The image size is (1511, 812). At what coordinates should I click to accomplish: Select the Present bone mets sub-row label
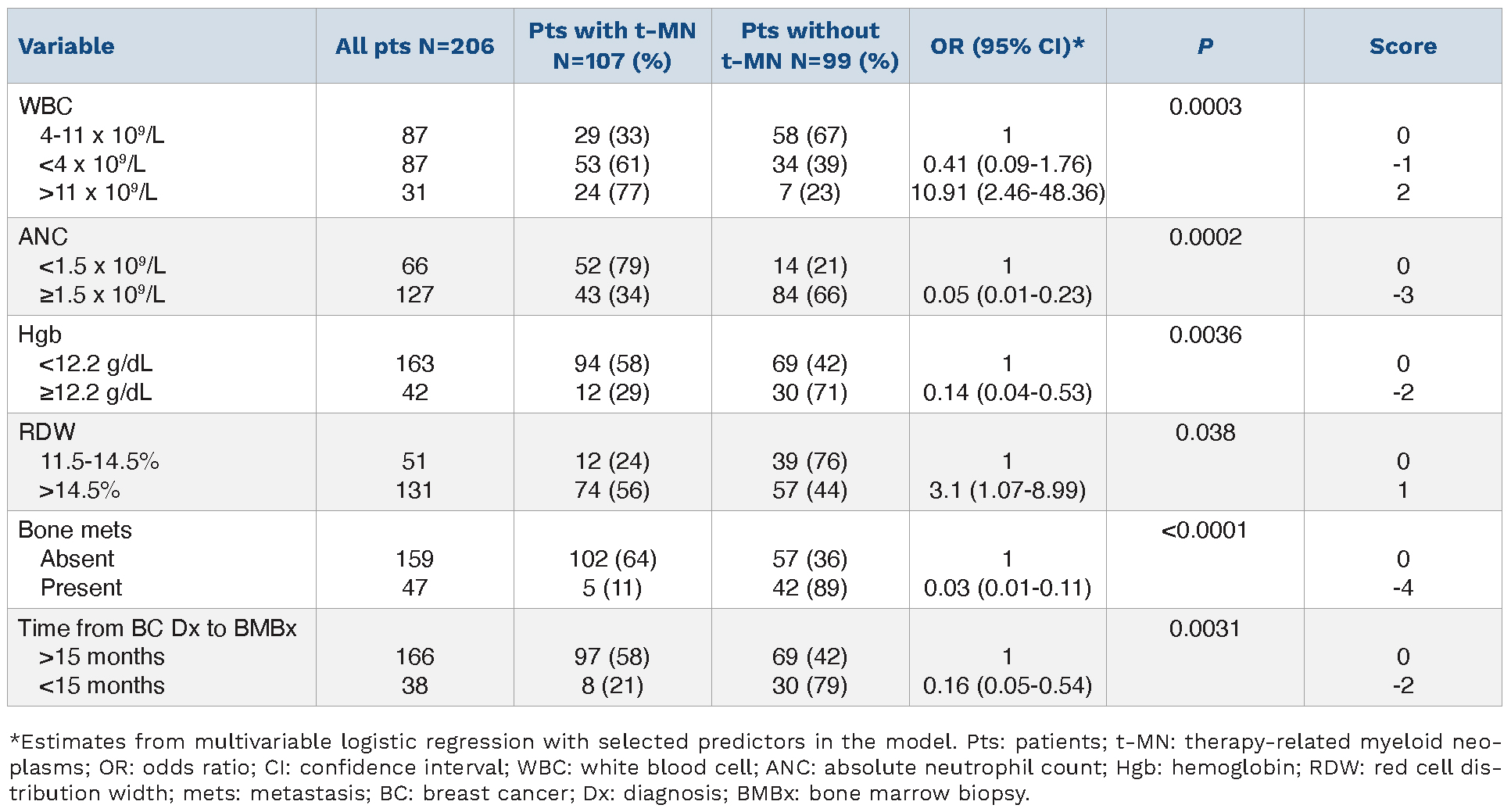click(x=81, y=588)
